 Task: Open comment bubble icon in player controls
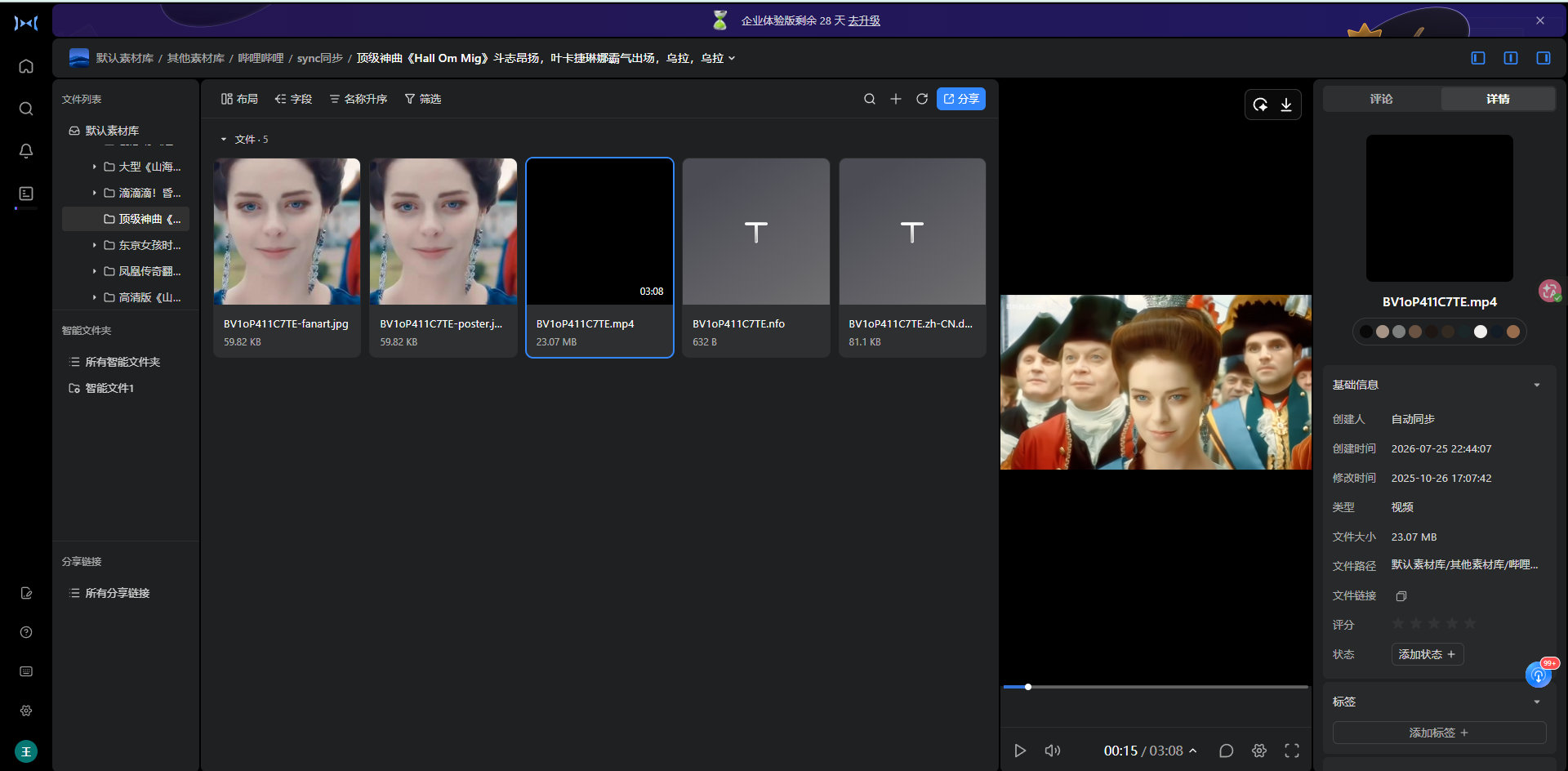(1226, 751)
